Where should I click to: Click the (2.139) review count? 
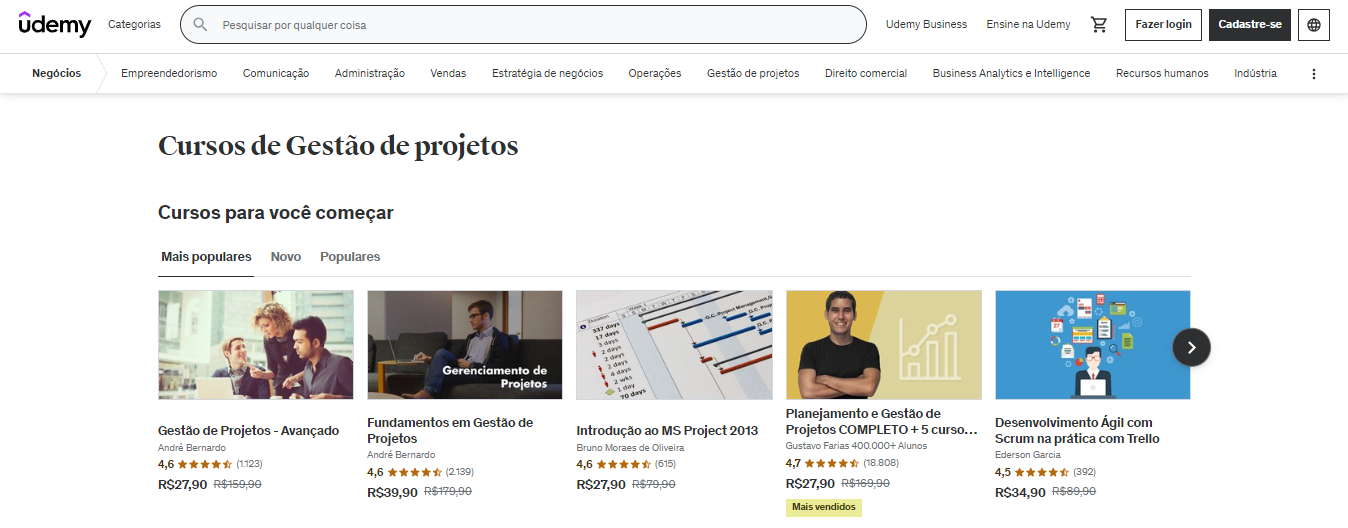coord(460,472)
